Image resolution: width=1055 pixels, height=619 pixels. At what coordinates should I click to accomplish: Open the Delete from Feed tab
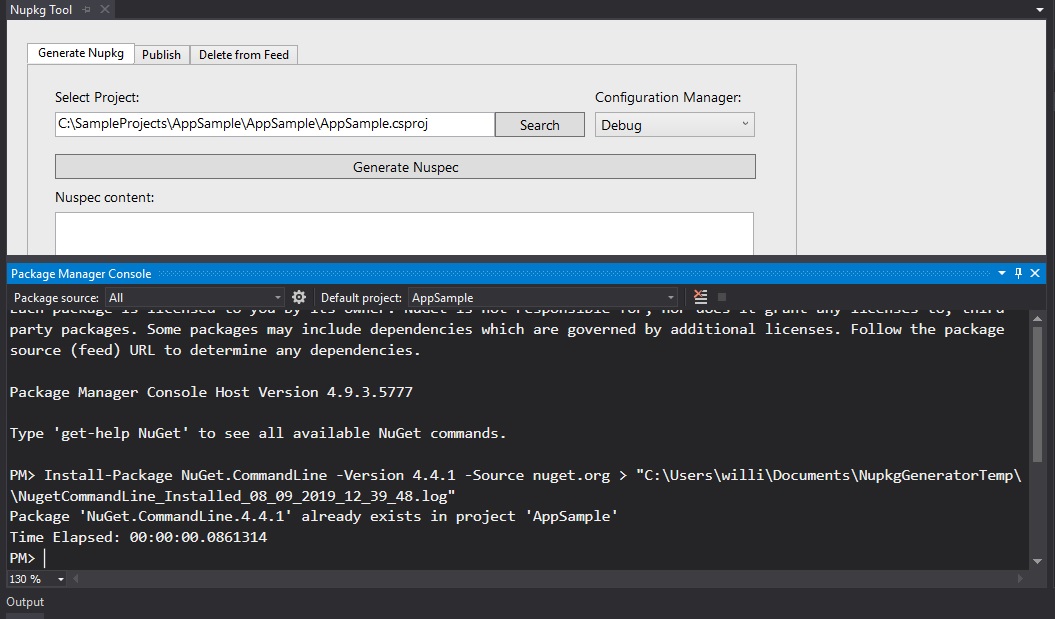tap(243, 54)
